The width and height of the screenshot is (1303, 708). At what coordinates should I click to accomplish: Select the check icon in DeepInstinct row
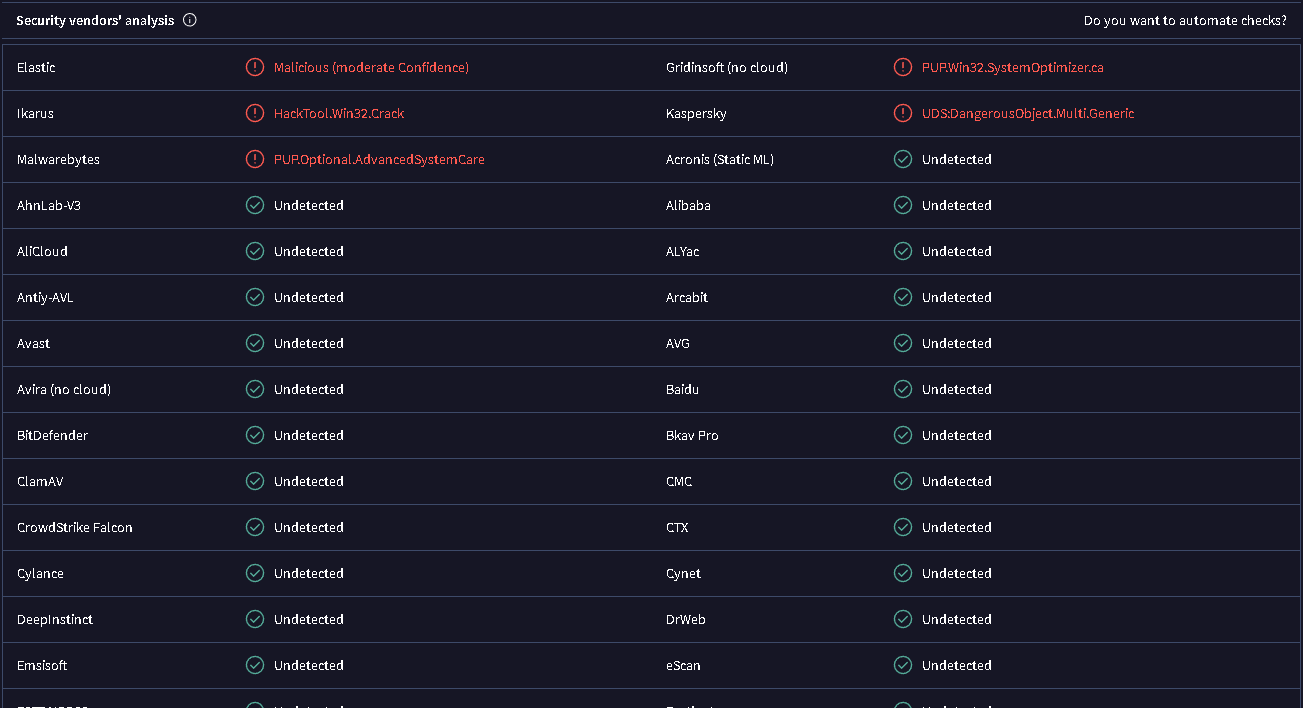(255, 619)
